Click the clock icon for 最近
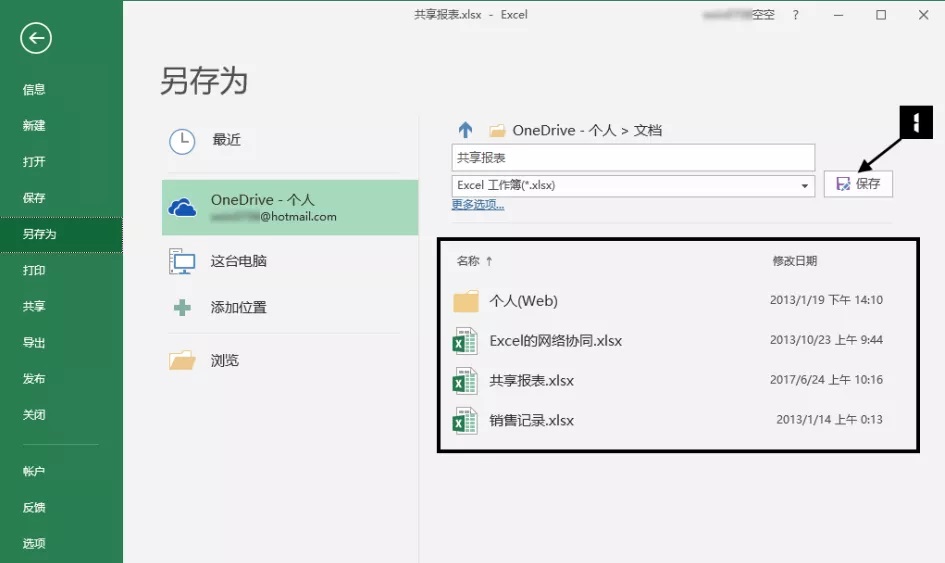This screenshot has width=945, height=563. pos(181,142)
